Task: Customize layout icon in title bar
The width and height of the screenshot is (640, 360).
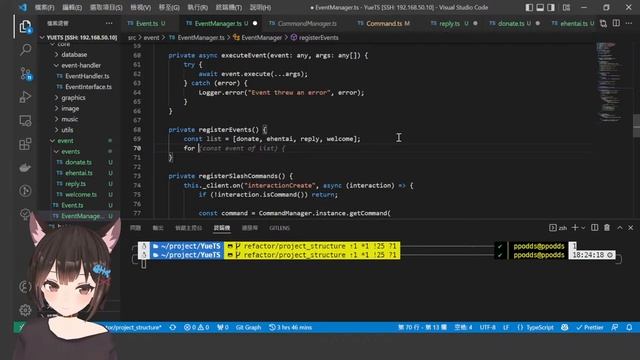Action: click(567, 7)
